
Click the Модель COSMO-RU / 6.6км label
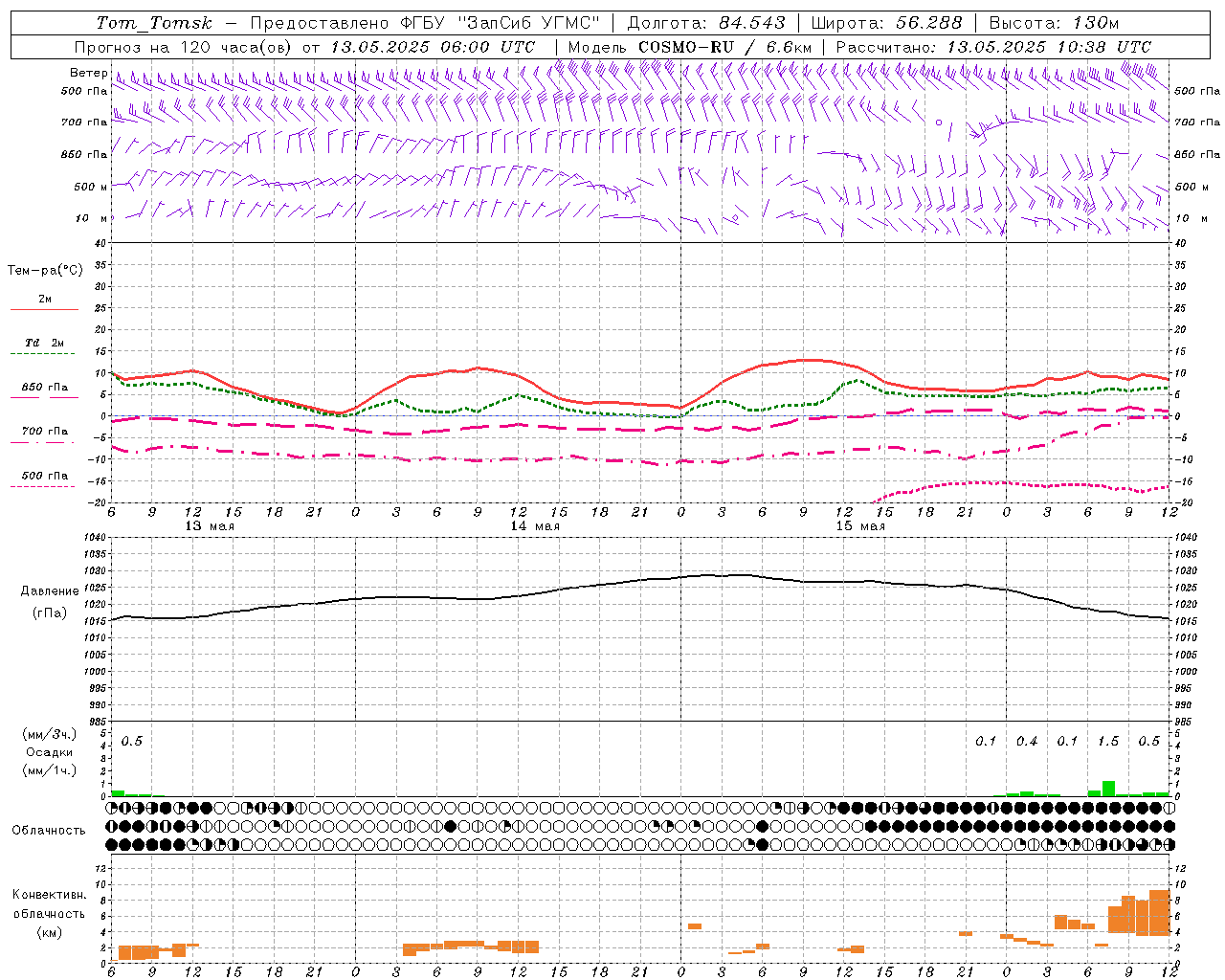tap(690, 47)
